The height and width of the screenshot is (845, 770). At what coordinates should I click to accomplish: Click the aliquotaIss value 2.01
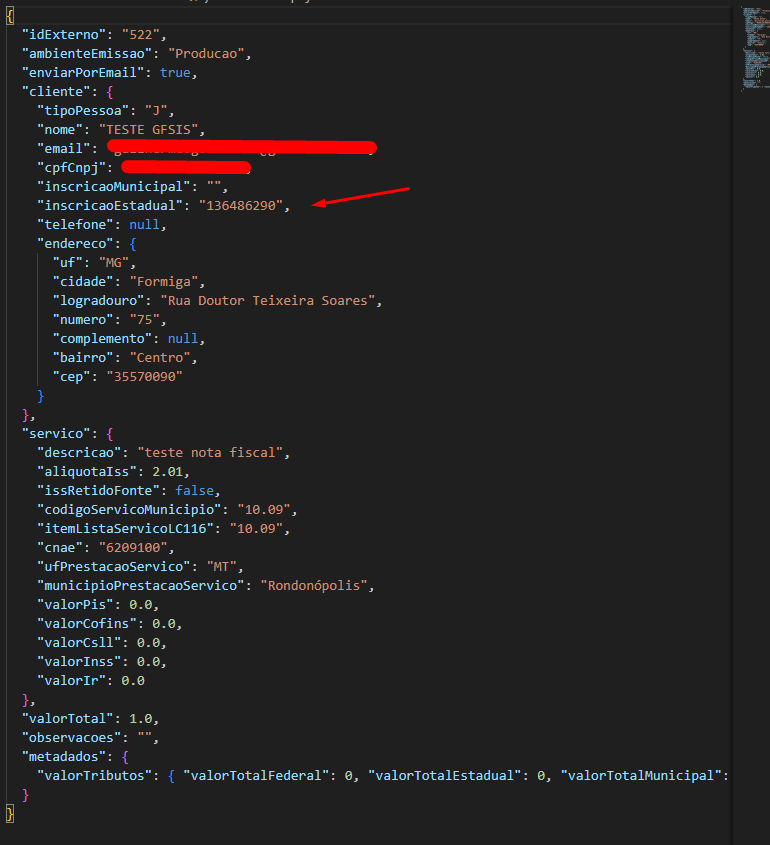tap(170, 471)
